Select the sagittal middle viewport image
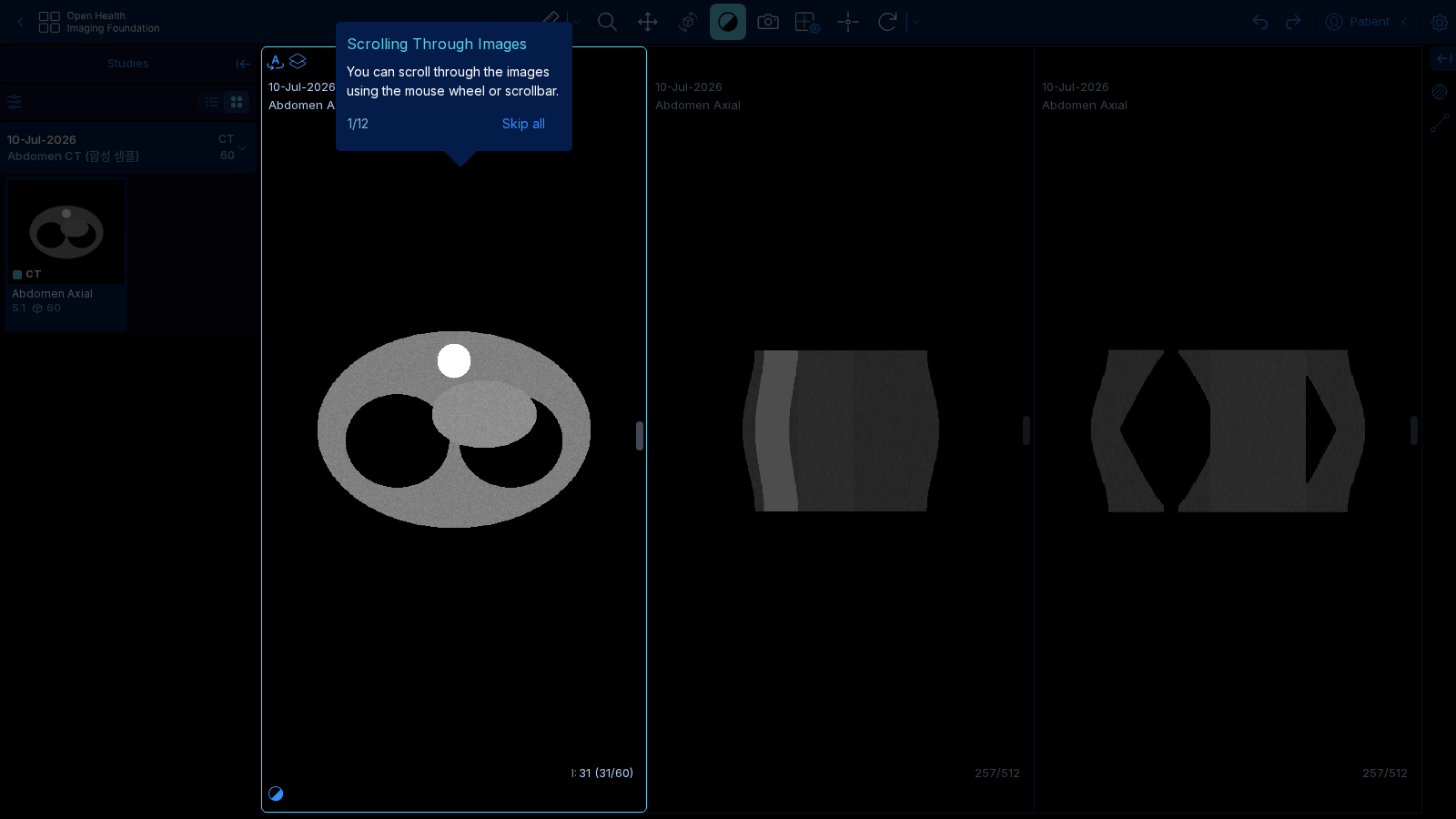This screenshot has height=819, width=1456. point(841,430)
